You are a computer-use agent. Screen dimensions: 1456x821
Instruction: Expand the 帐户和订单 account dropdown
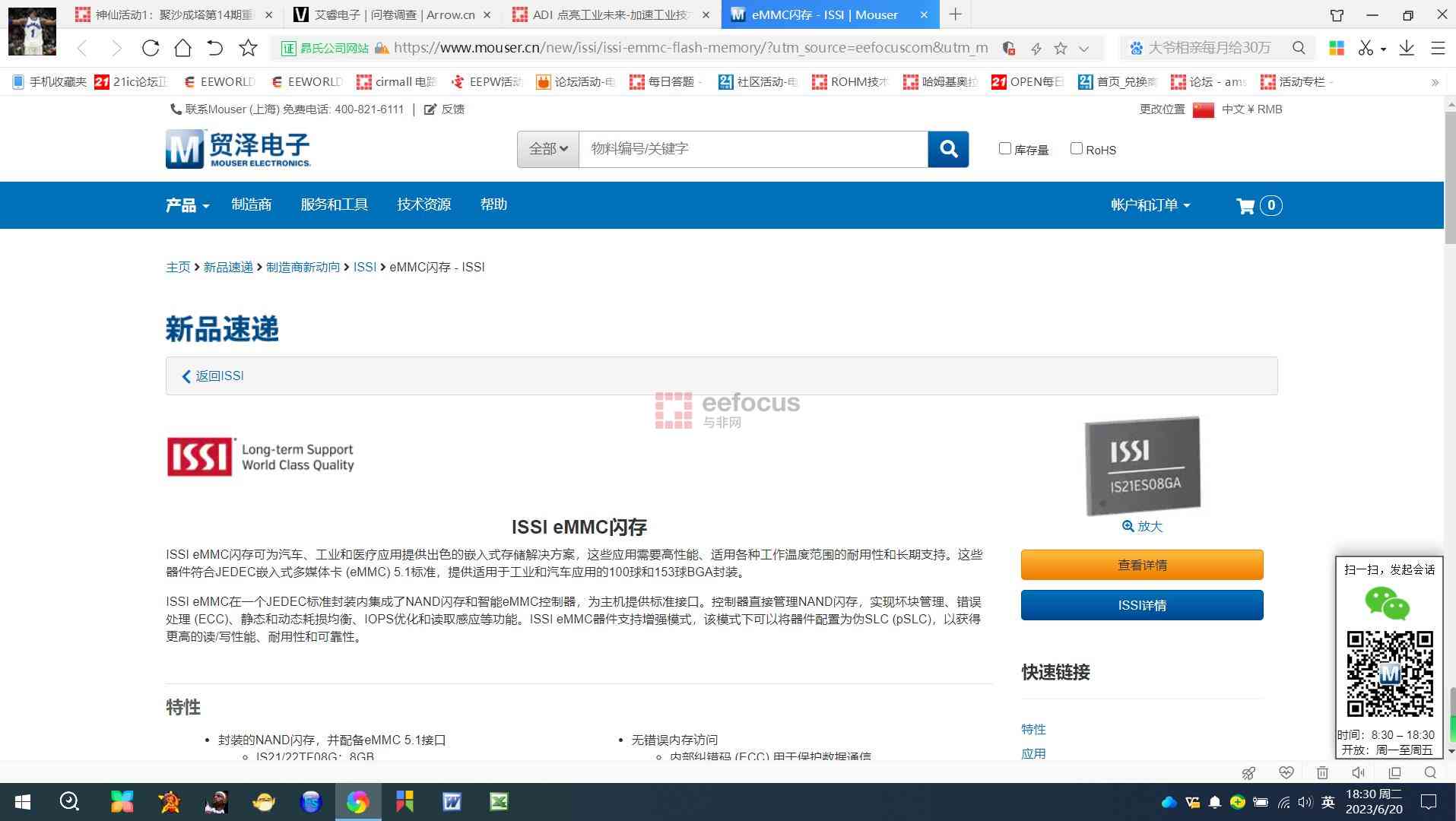pyautogui.click(x=1150, y=205)
